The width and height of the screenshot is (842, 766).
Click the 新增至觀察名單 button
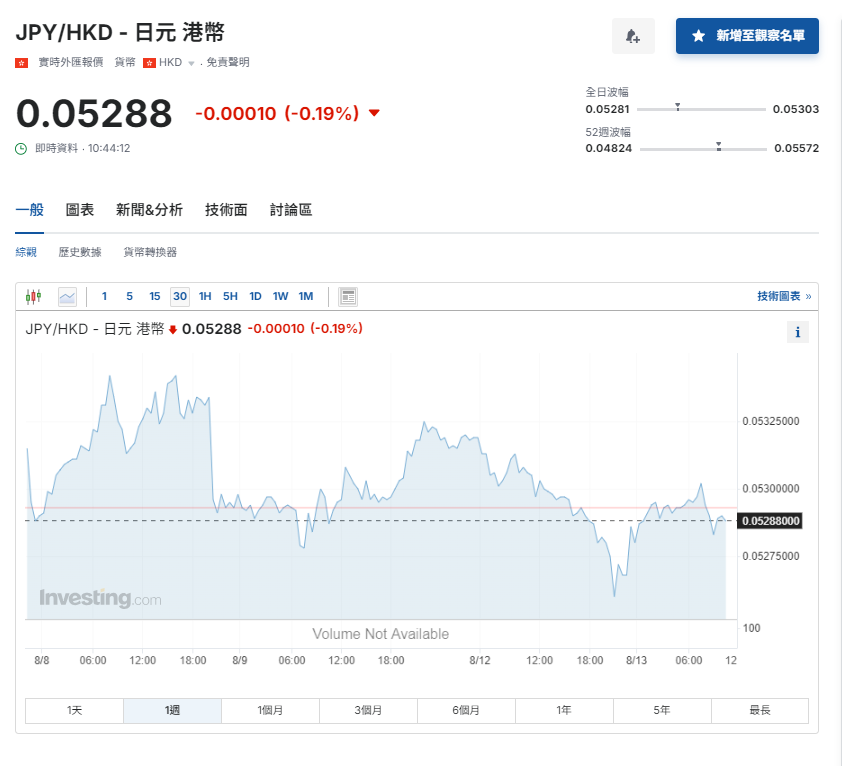[x=747, y=36]
